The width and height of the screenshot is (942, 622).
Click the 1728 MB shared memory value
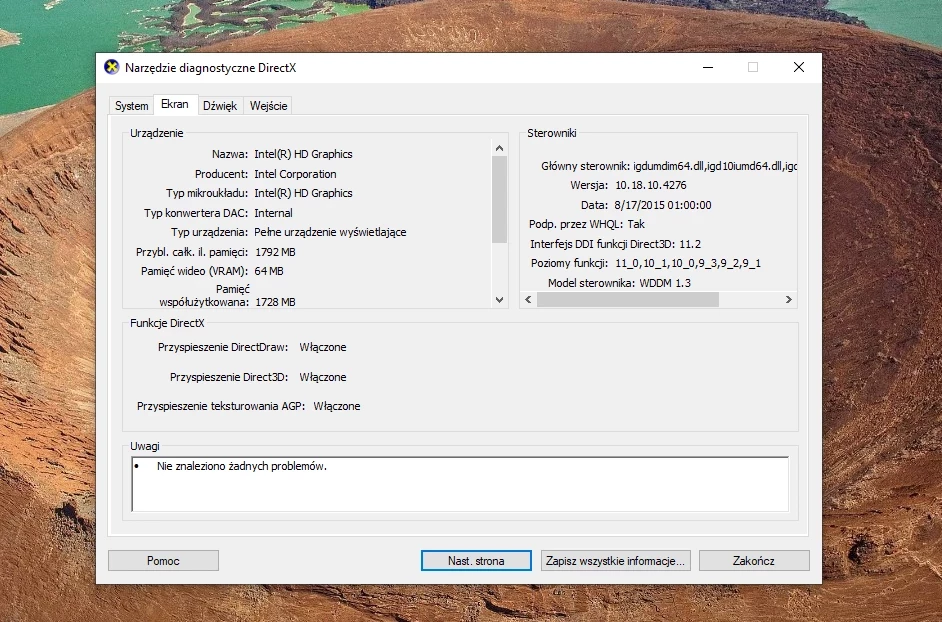click(x=275, y=302)
